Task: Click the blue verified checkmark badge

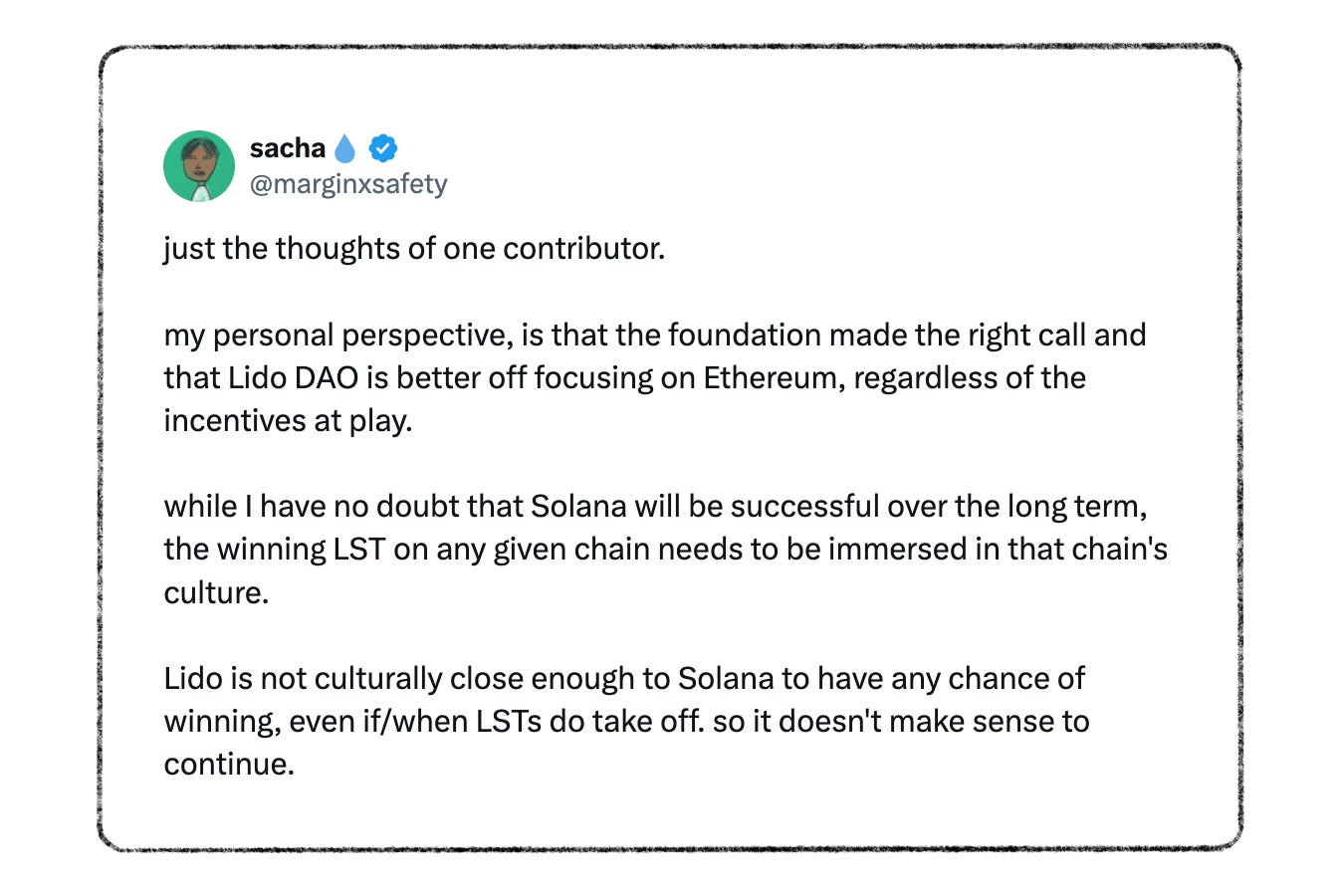Action: pos(383,148)
